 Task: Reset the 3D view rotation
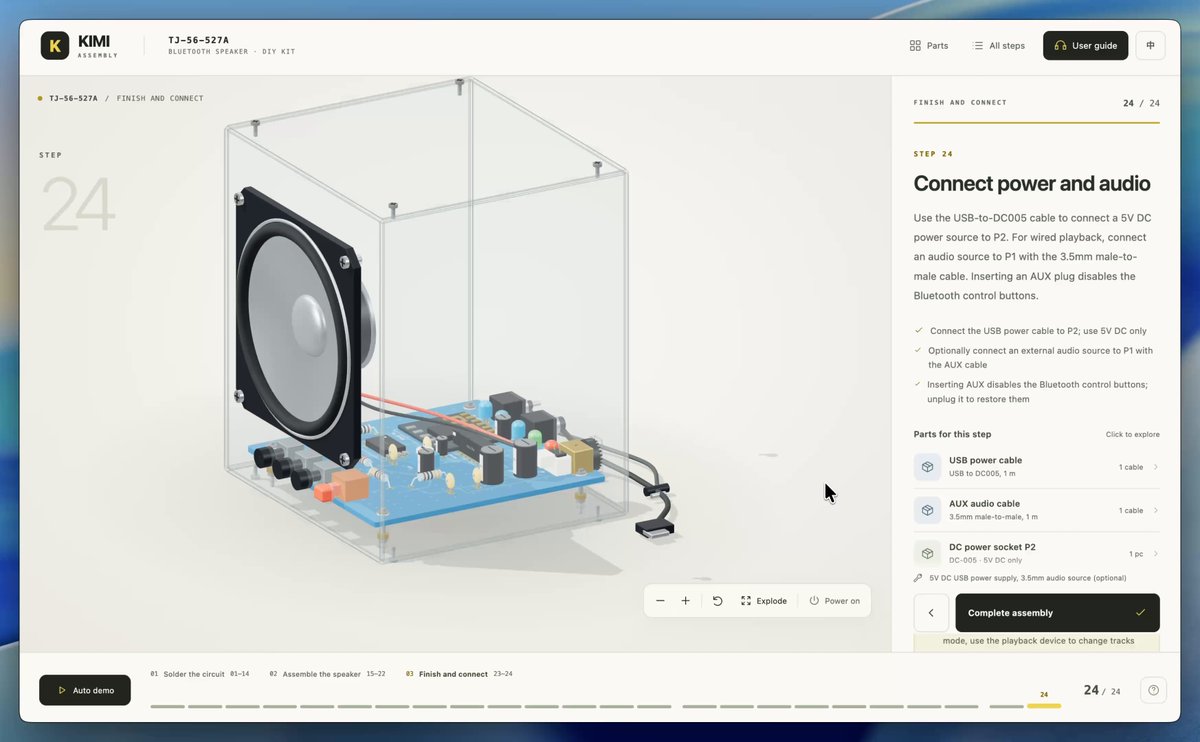coord(717,601)
